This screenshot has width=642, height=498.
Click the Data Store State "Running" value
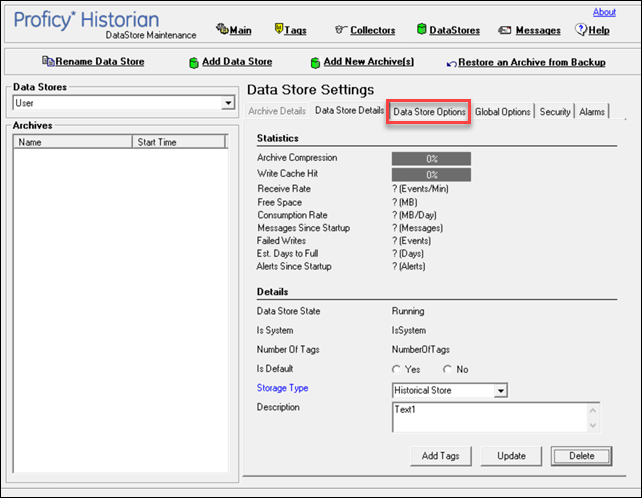(408, 311)
